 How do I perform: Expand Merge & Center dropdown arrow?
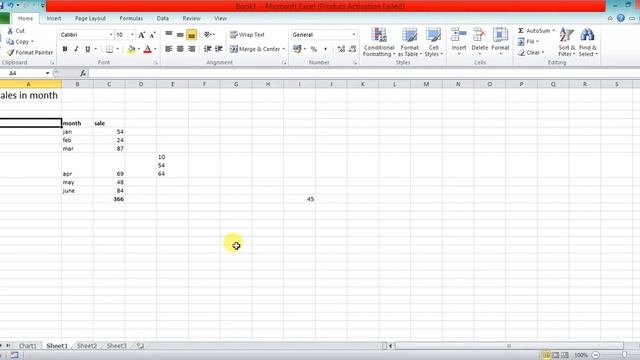click(284, 49)
